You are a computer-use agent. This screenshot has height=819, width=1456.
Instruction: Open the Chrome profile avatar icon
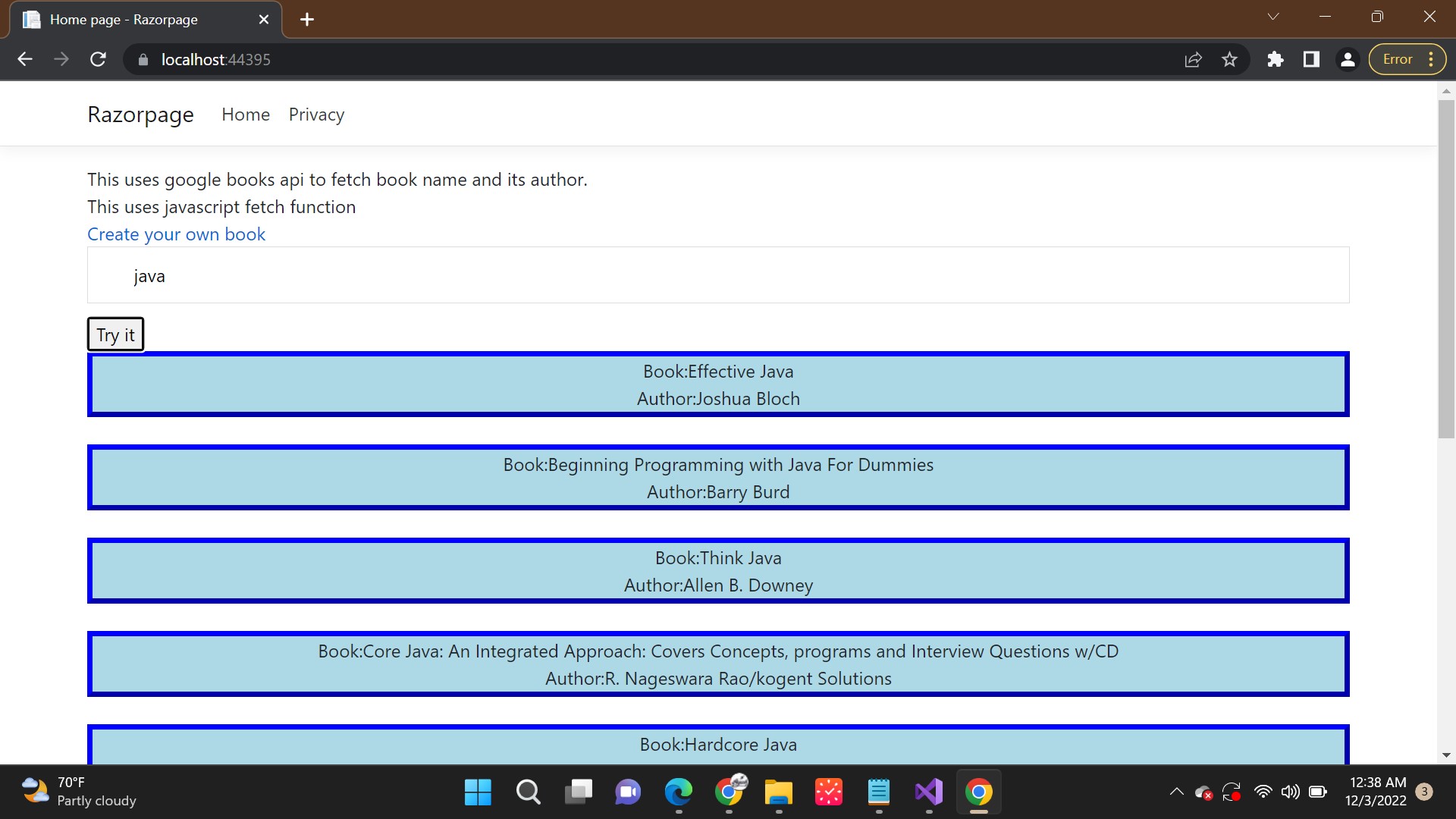pyautogui.click(x=1348, y=59)
